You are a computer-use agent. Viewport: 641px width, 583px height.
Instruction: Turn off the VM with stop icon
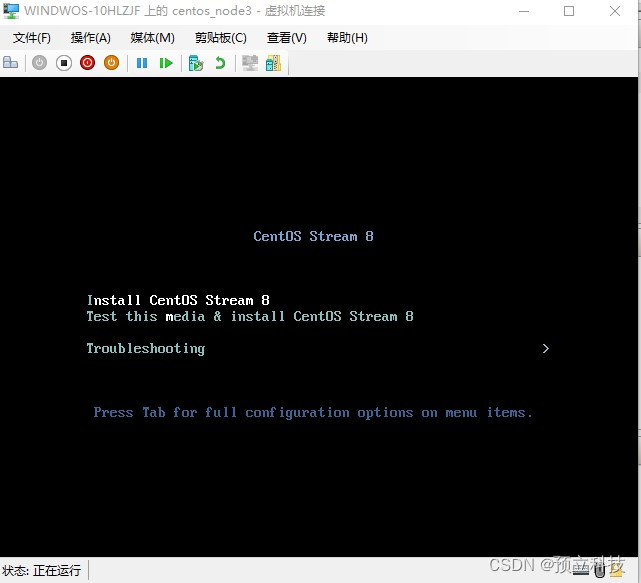coord(64,63)
